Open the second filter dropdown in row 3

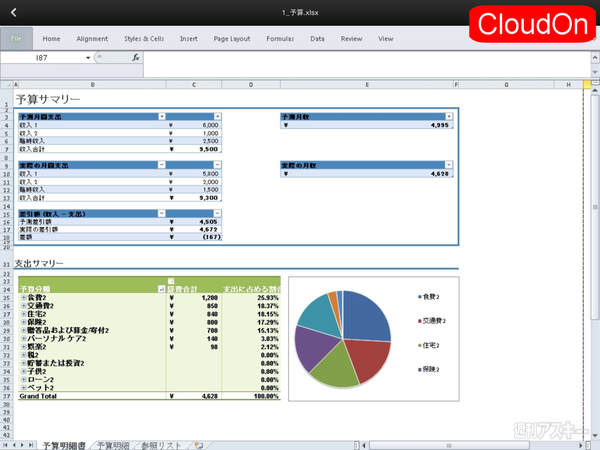click(217, 116)
